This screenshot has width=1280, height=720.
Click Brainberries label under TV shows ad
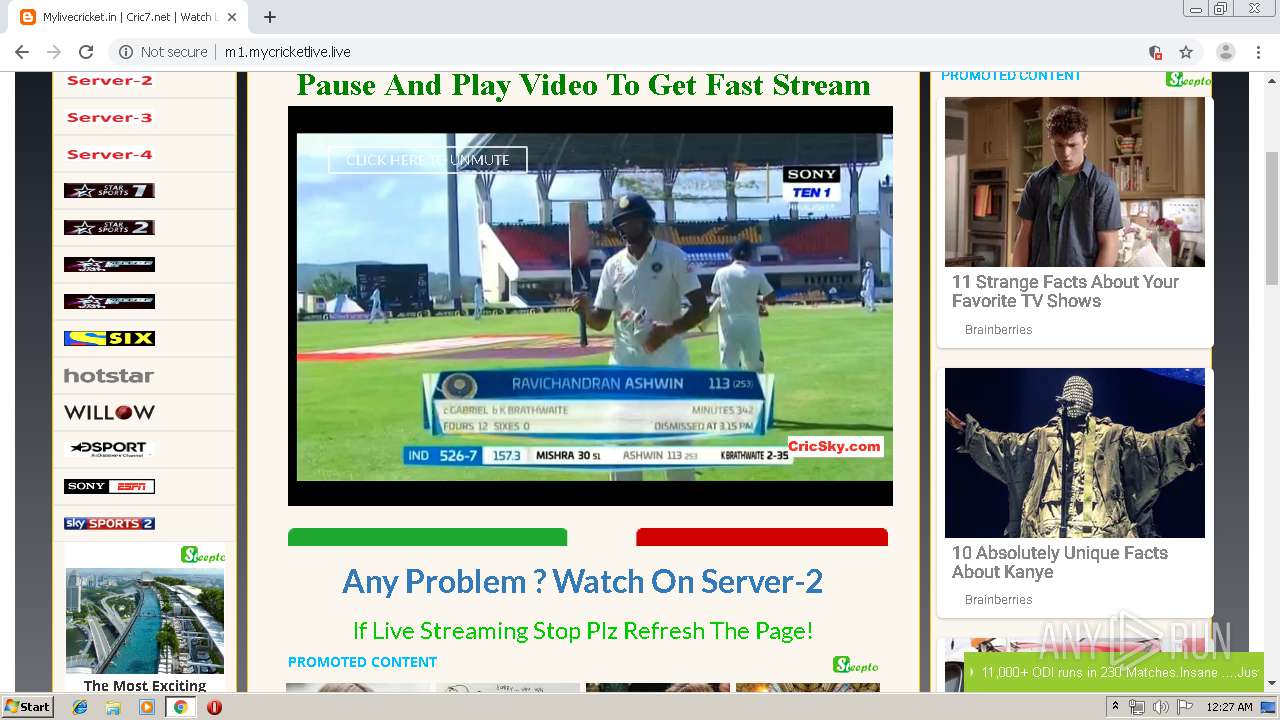[x=998, y=330]
